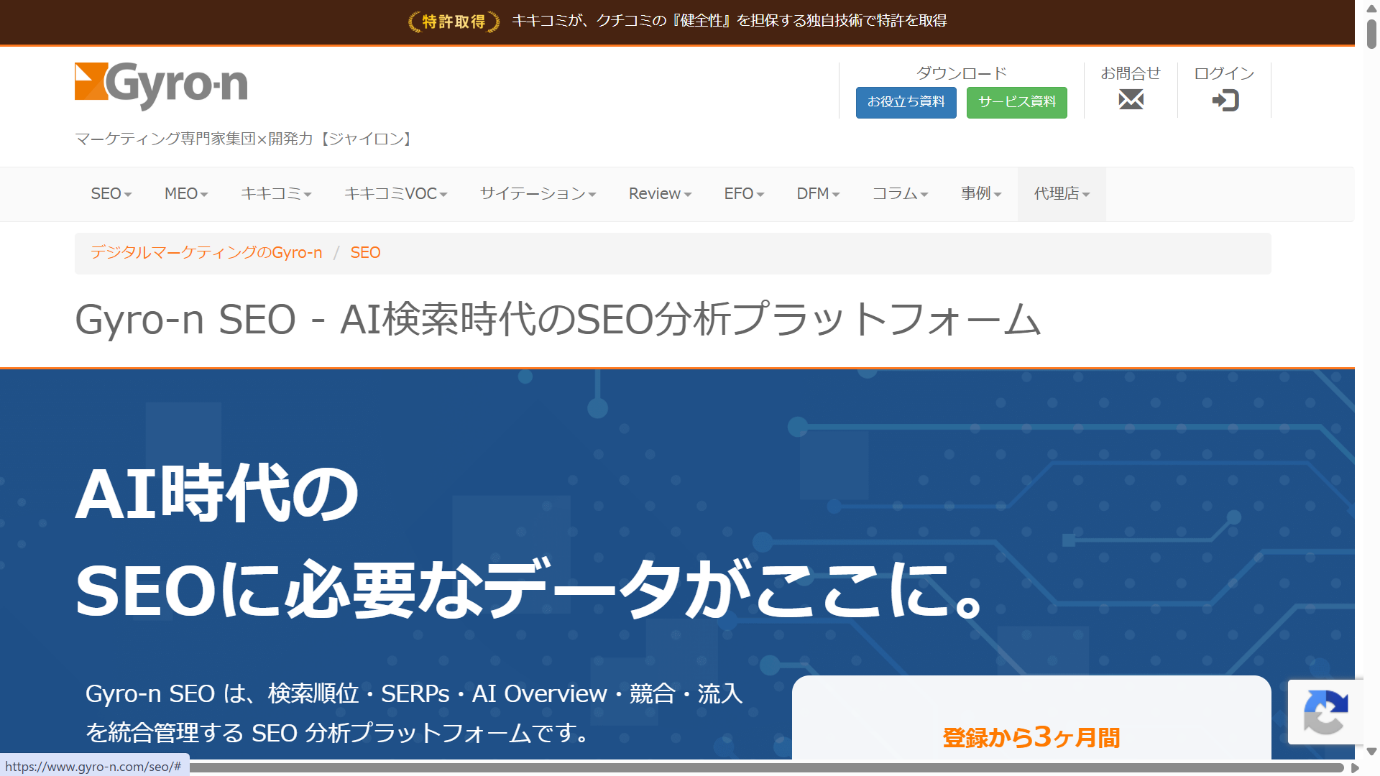Open the EFO navigation menu
1380x776 pixels.
(744, 194)
